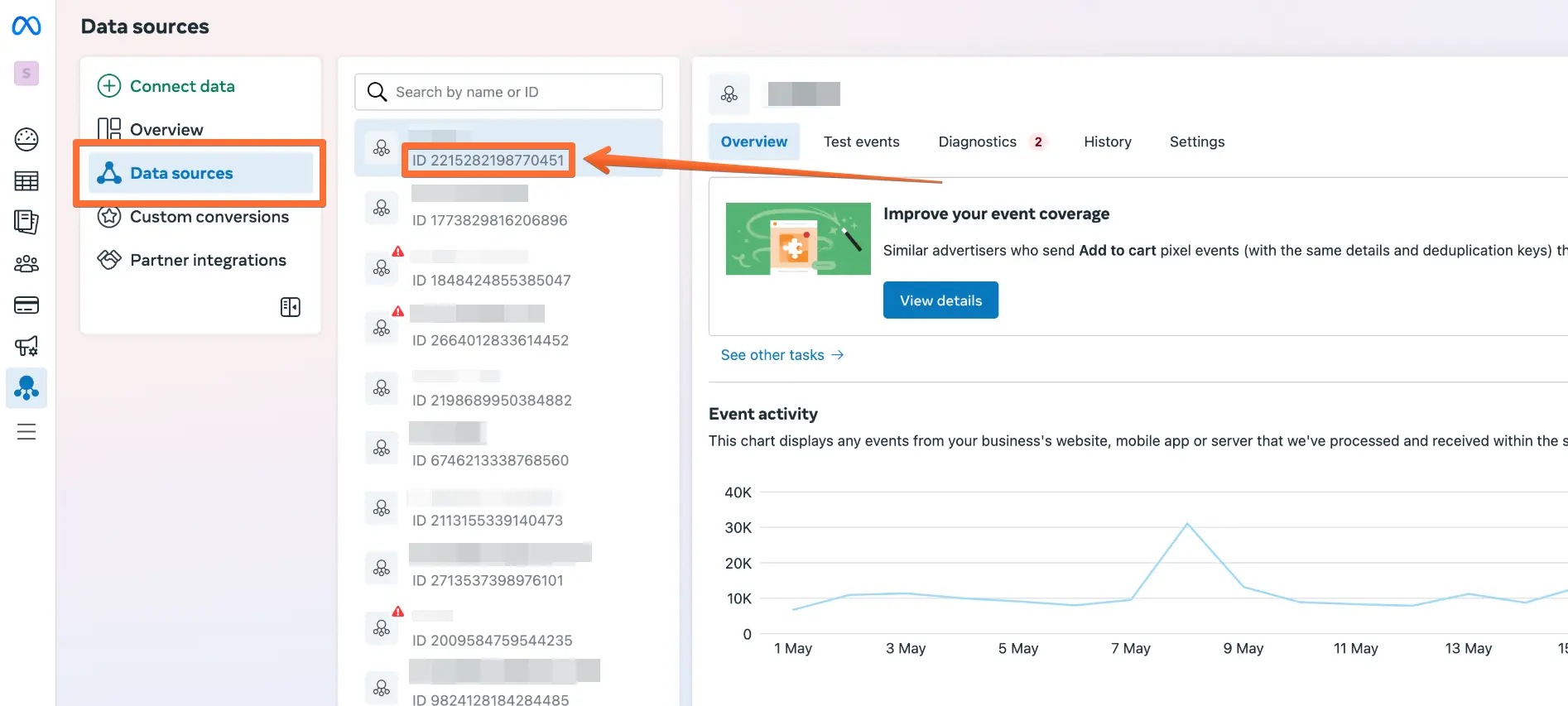This screenshot has width=1568, height=706.
Task: Open Custom conversions in the menu
Action: coord(209,217)
